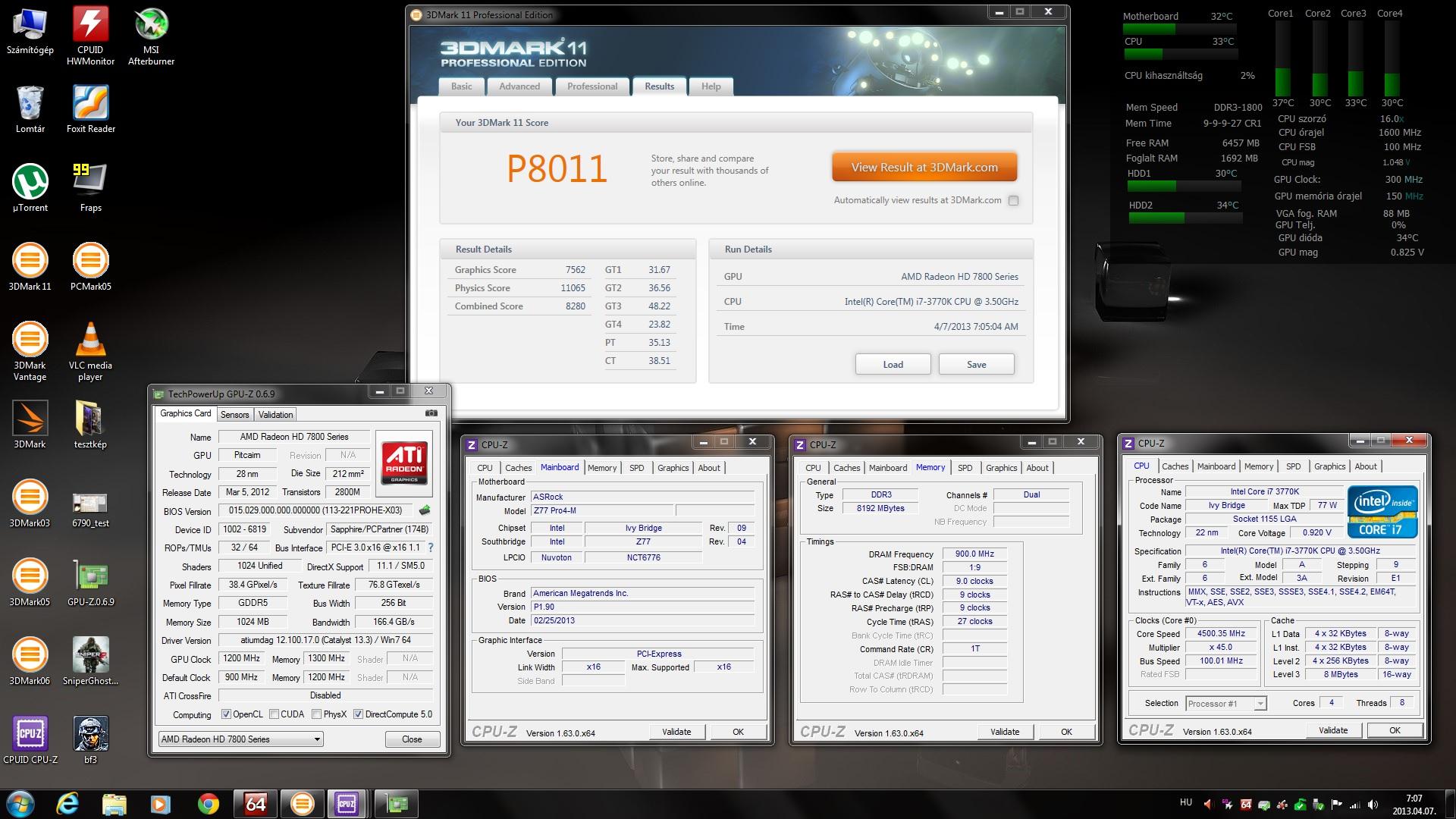Click View Result at 3DMark.com button
This screenshot has height=819, width=1456.
tap(924, 168)
